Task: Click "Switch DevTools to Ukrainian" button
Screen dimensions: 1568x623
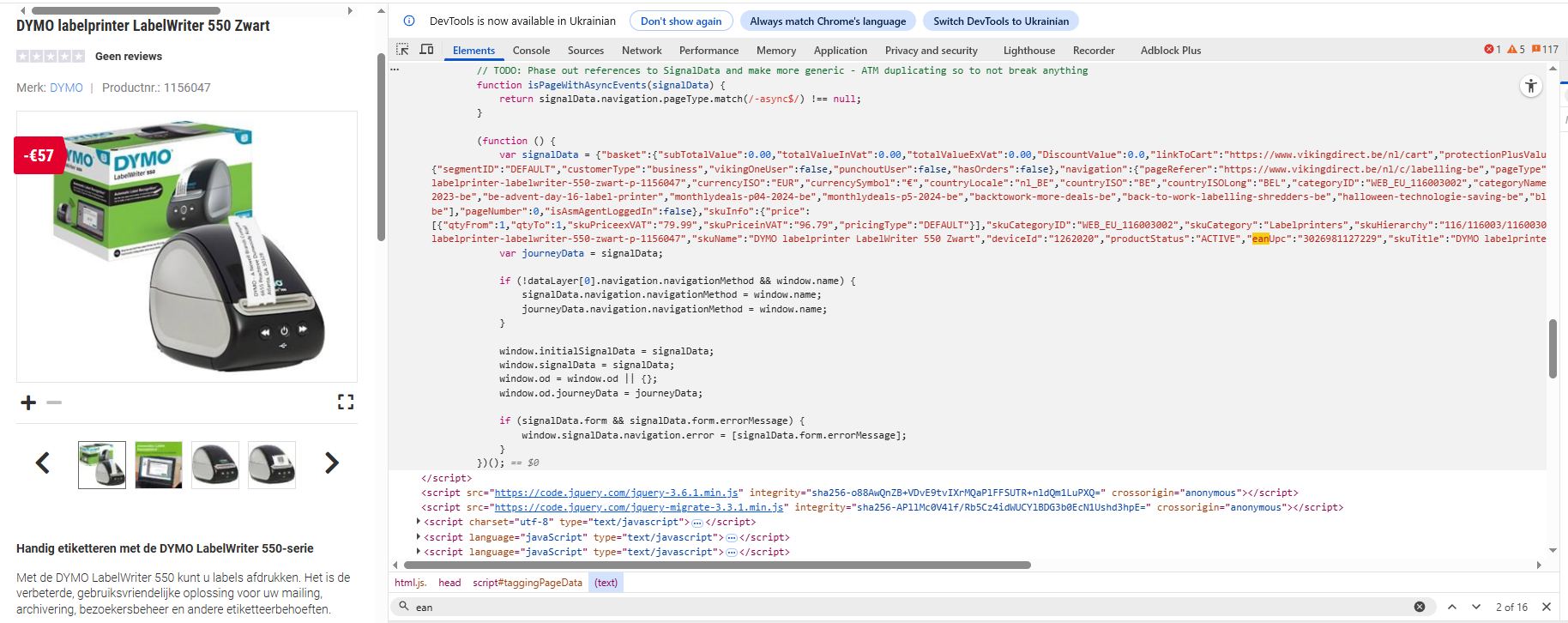Action: (1001, 21)
